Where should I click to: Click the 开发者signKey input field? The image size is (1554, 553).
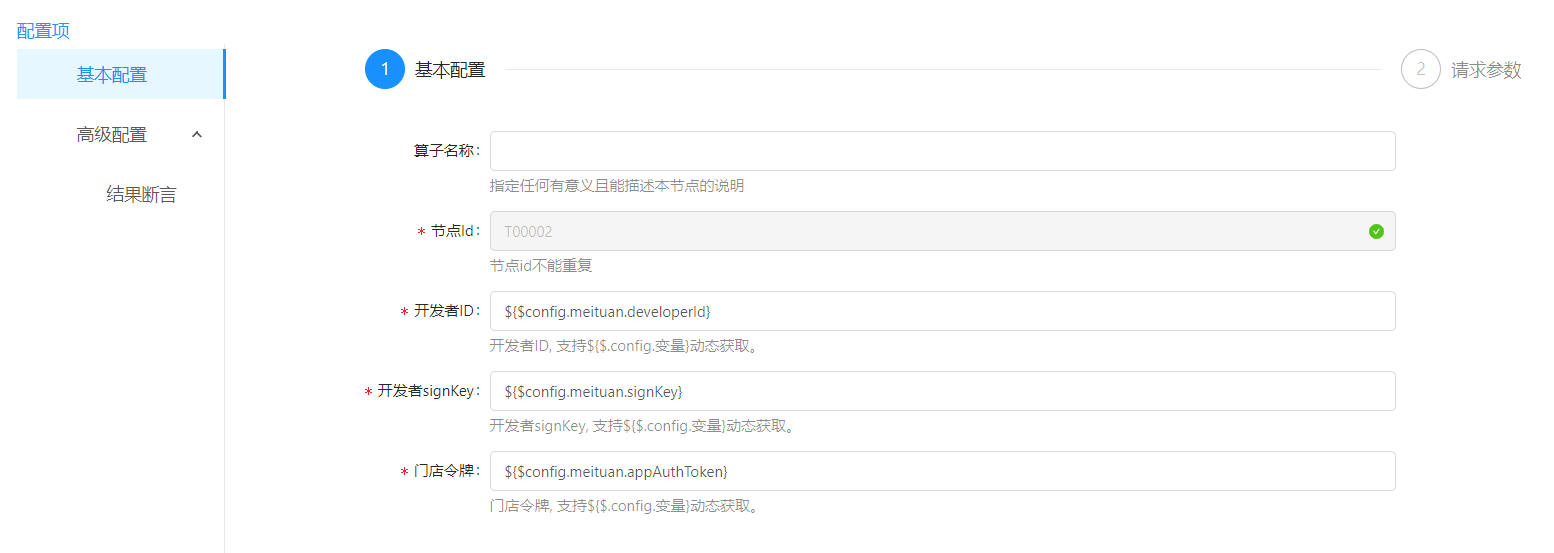[941, 391]
